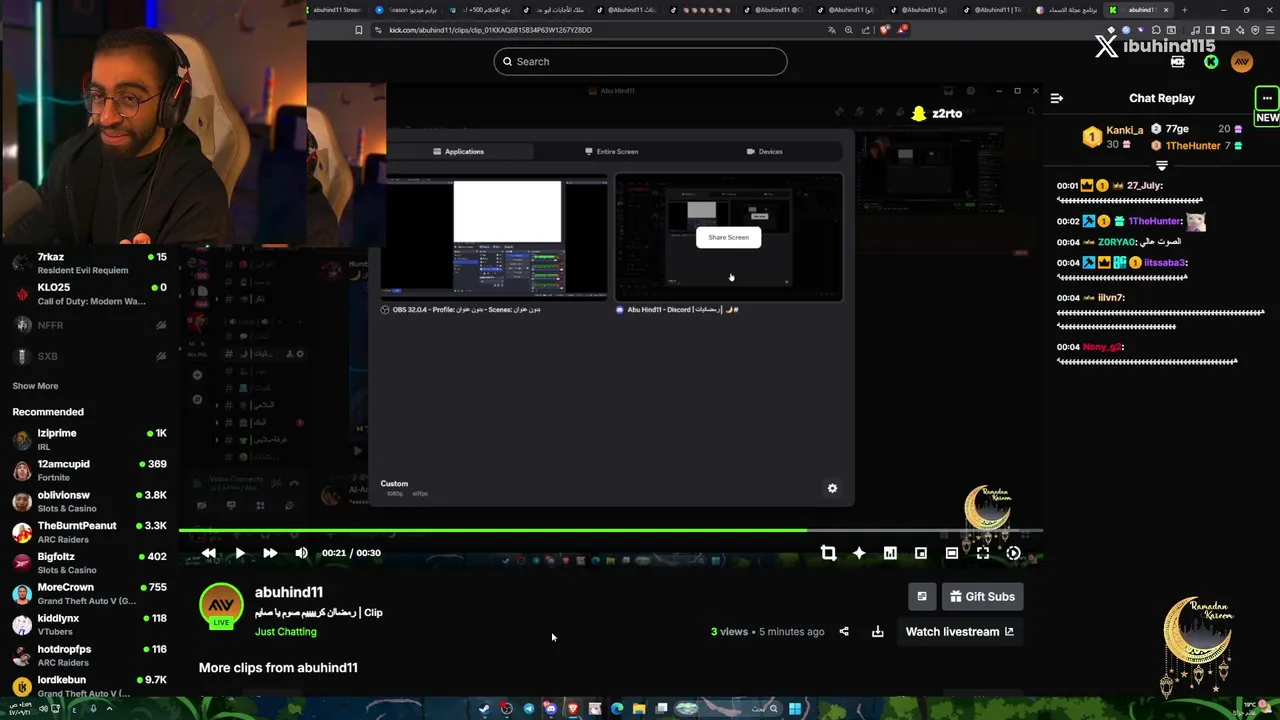
Task: Open the KLO25 channel in the sidebar
Action: [x=90, y=294]
